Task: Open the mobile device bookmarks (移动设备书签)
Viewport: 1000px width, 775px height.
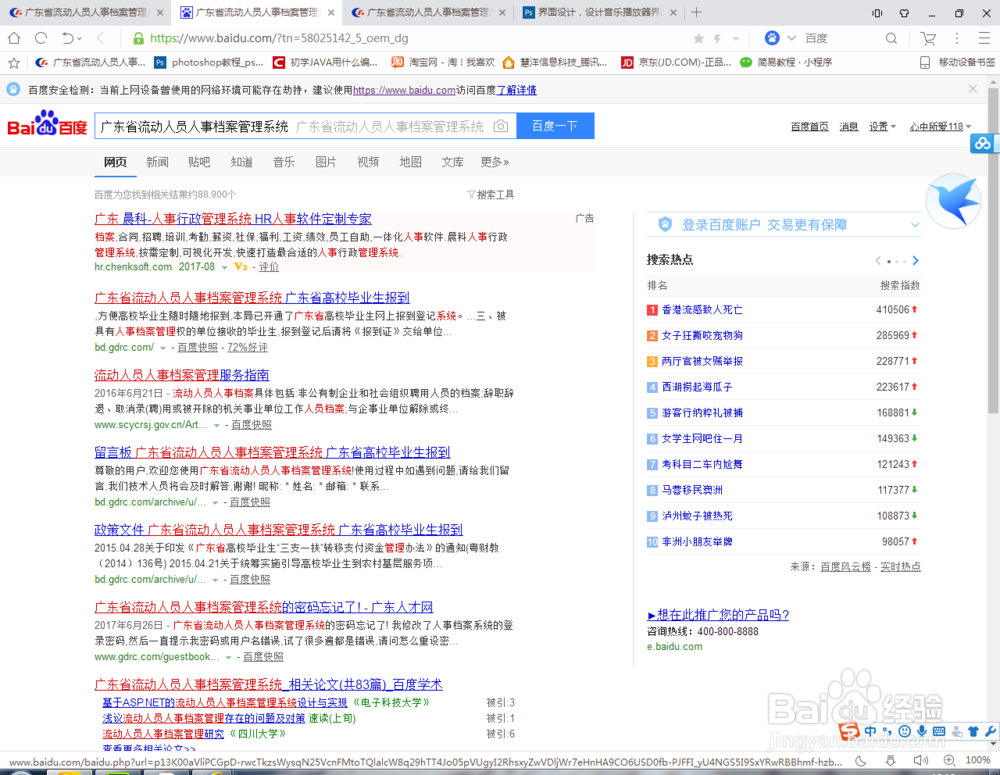Action: pos(958,63)
